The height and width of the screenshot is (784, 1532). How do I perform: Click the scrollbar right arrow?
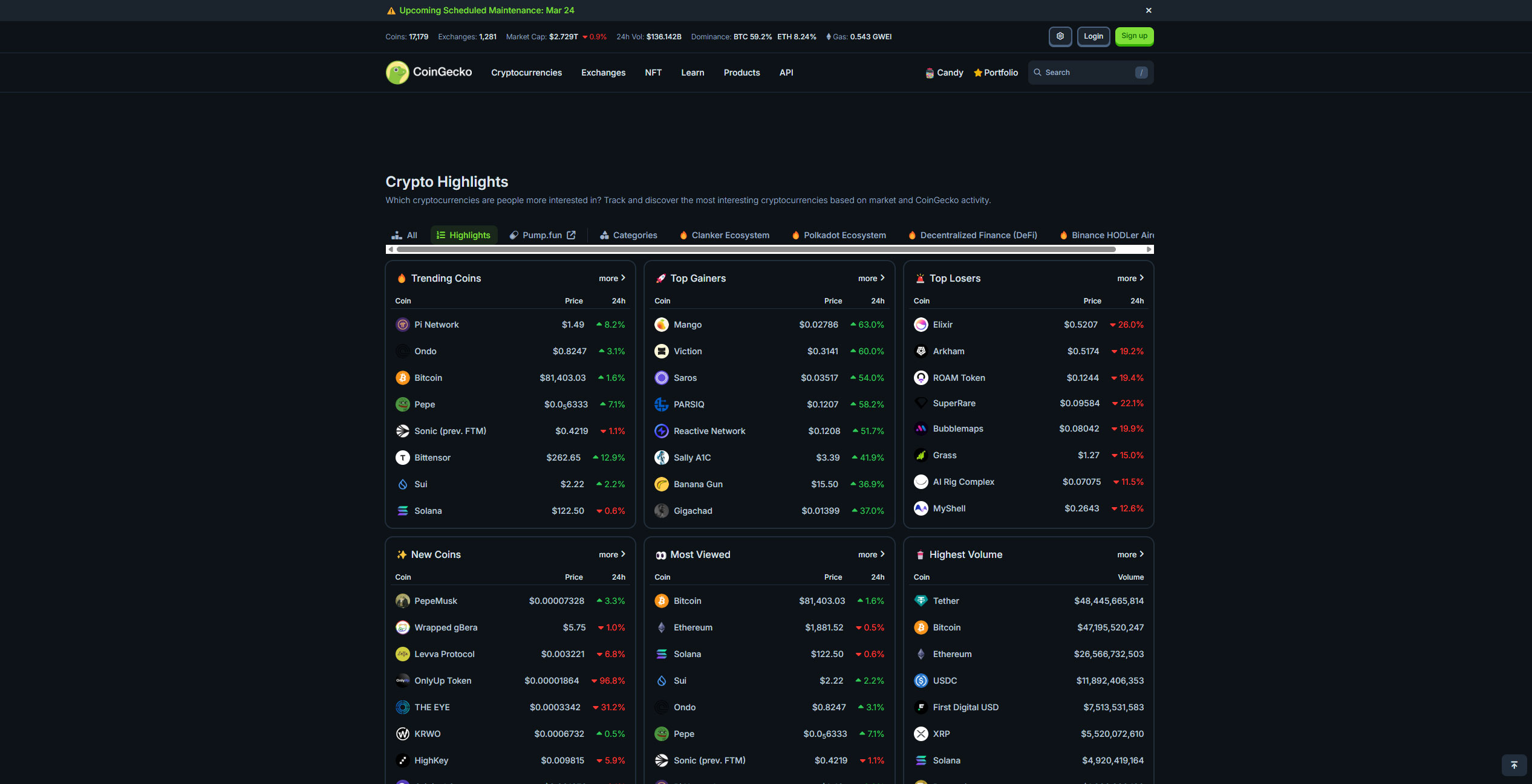(1149, 249)
